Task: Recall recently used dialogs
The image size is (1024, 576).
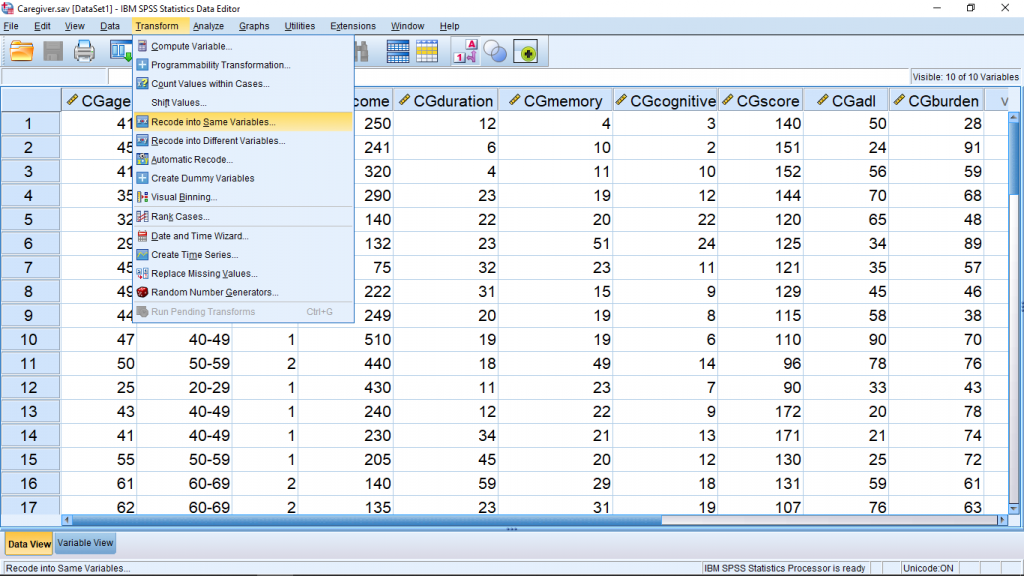Action: point(120,51)
